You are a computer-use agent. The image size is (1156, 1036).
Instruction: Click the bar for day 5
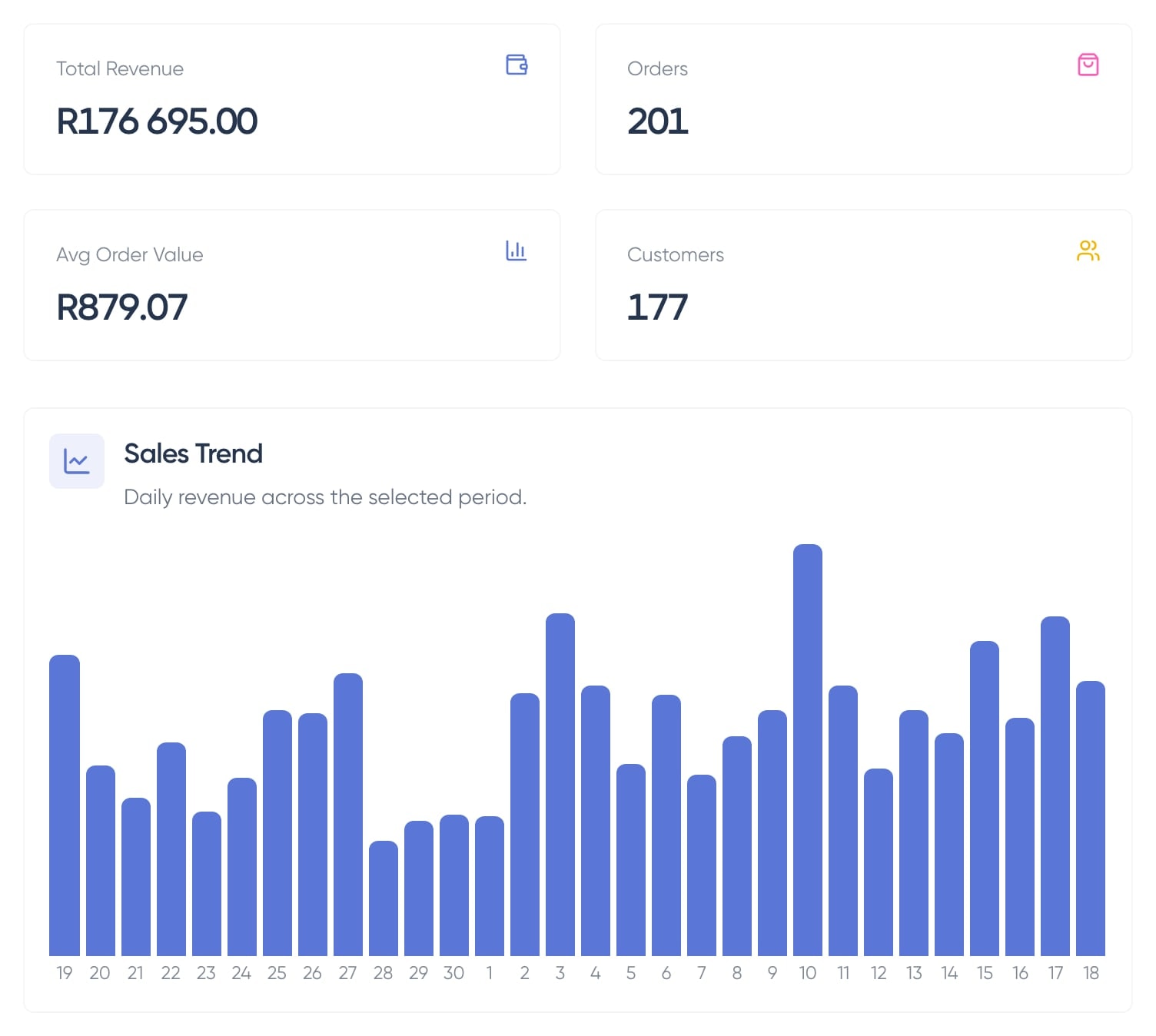(x=631, y=860)
